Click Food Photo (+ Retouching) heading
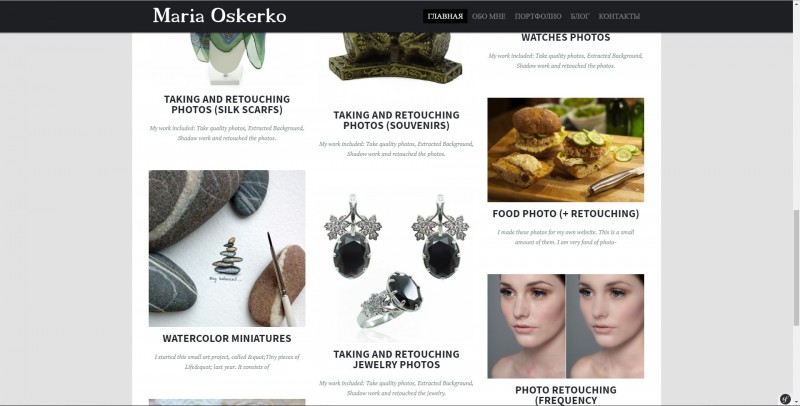Screen dimensions: 800x406 (x=565, y=214)
